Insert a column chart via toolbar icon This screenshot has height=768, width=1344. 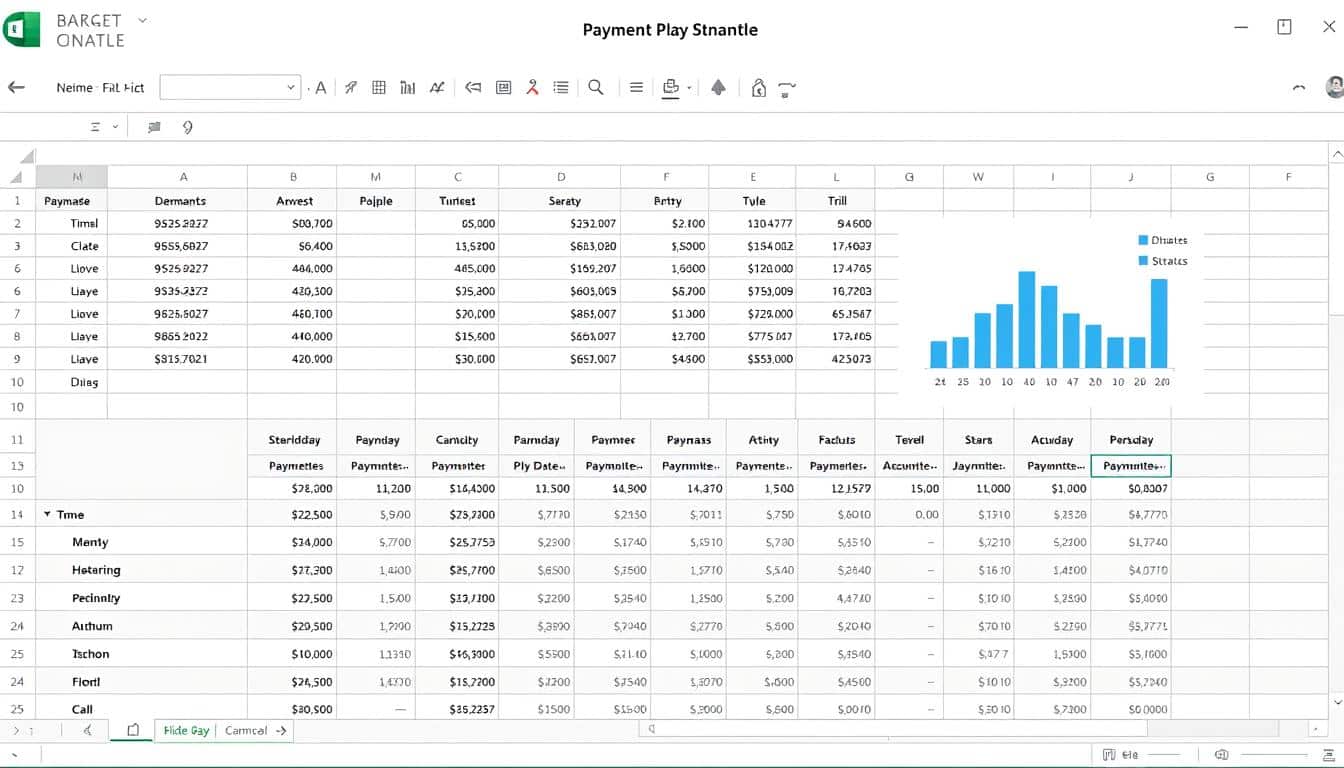(407, 88)
